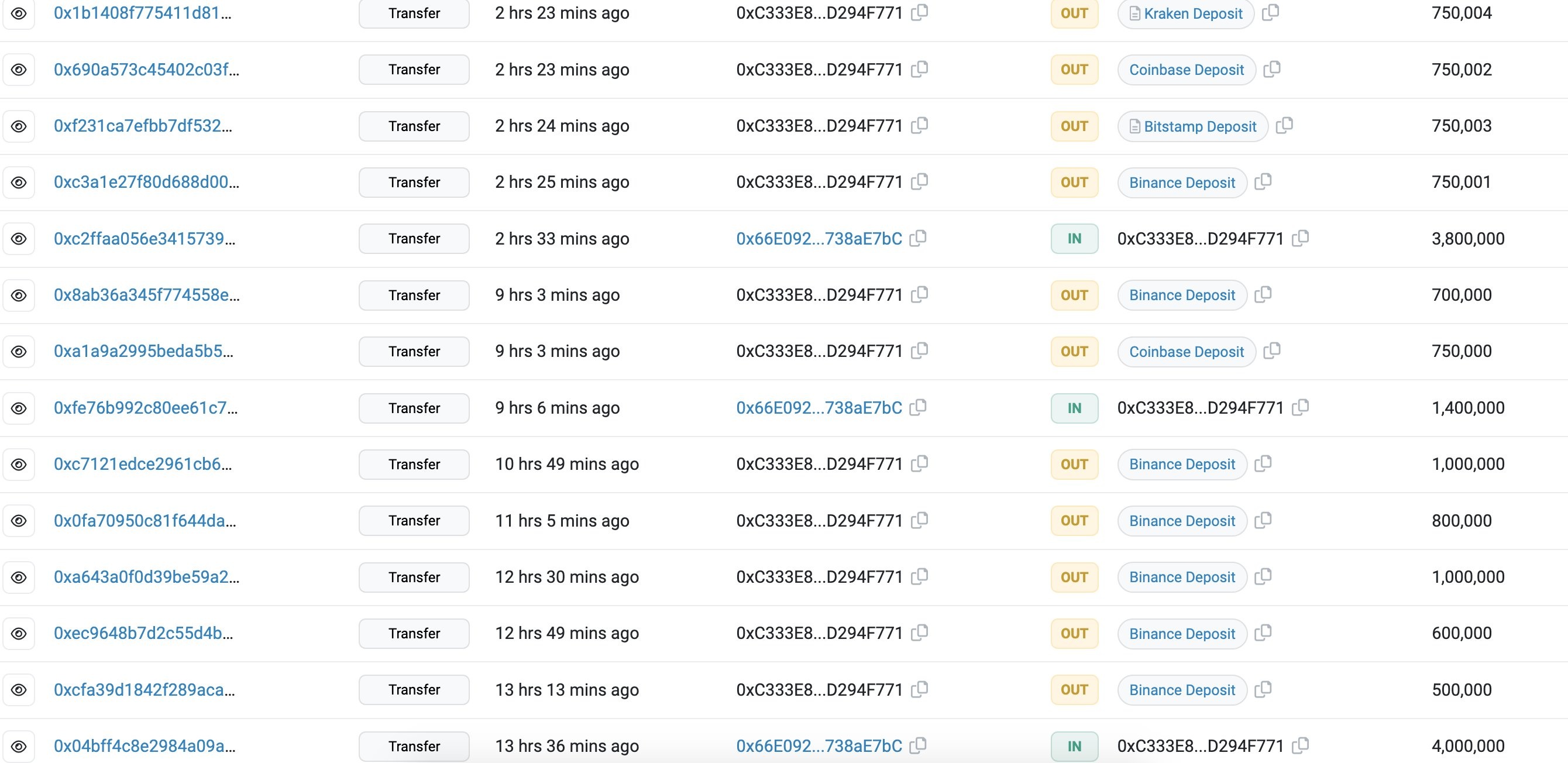Click eye icon beside 0x0fa70950c81f644da

(x=19, y=521)
